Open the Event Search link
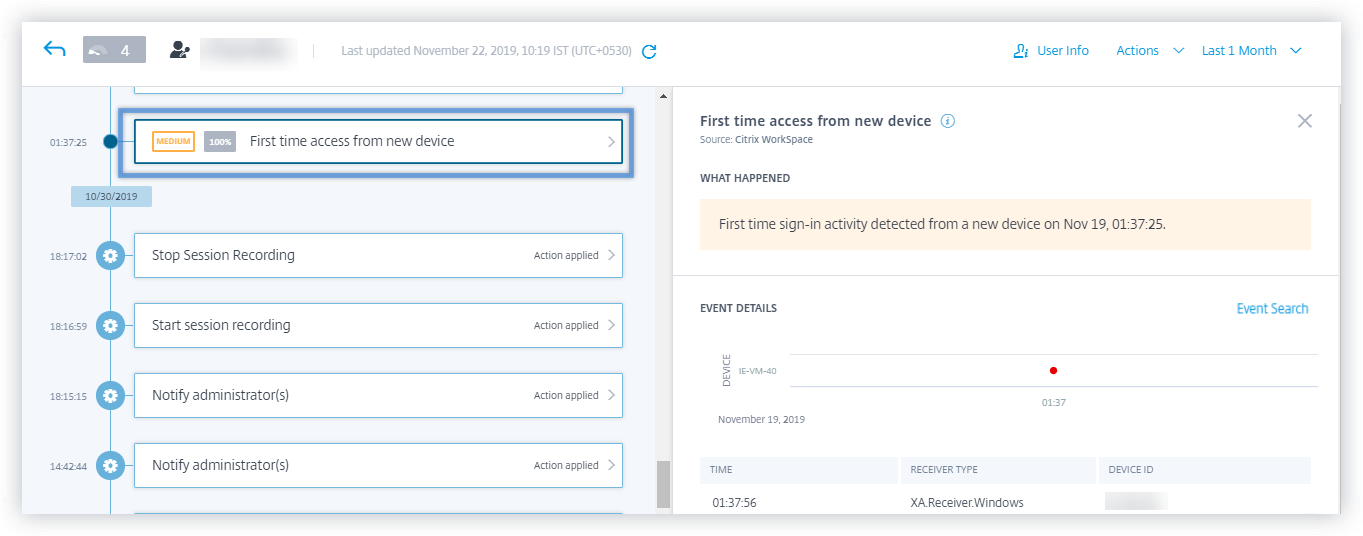1363x536 pixels. (1272, 309)
